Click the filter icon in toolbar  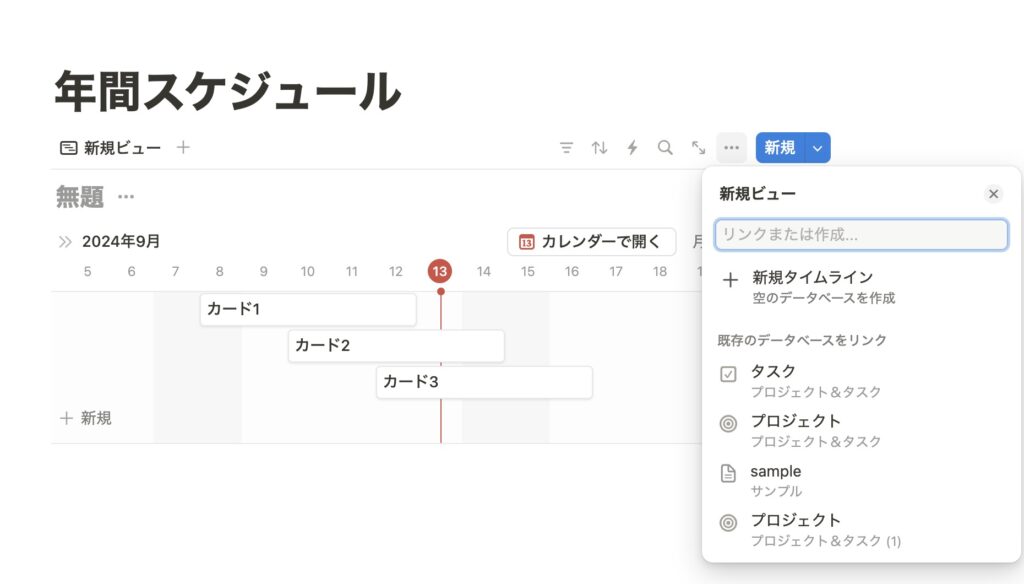click(x=566, y=148)
